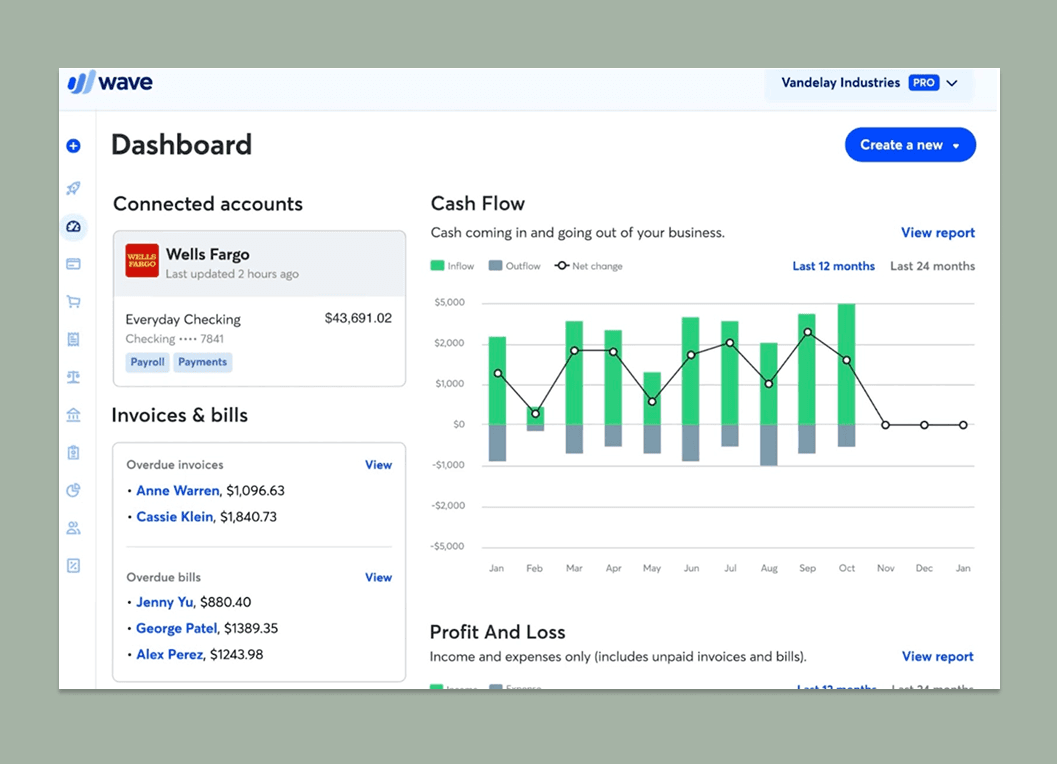Open the Create a new dropdown
The image size is (1057, 764).
[x=910, y=144]
